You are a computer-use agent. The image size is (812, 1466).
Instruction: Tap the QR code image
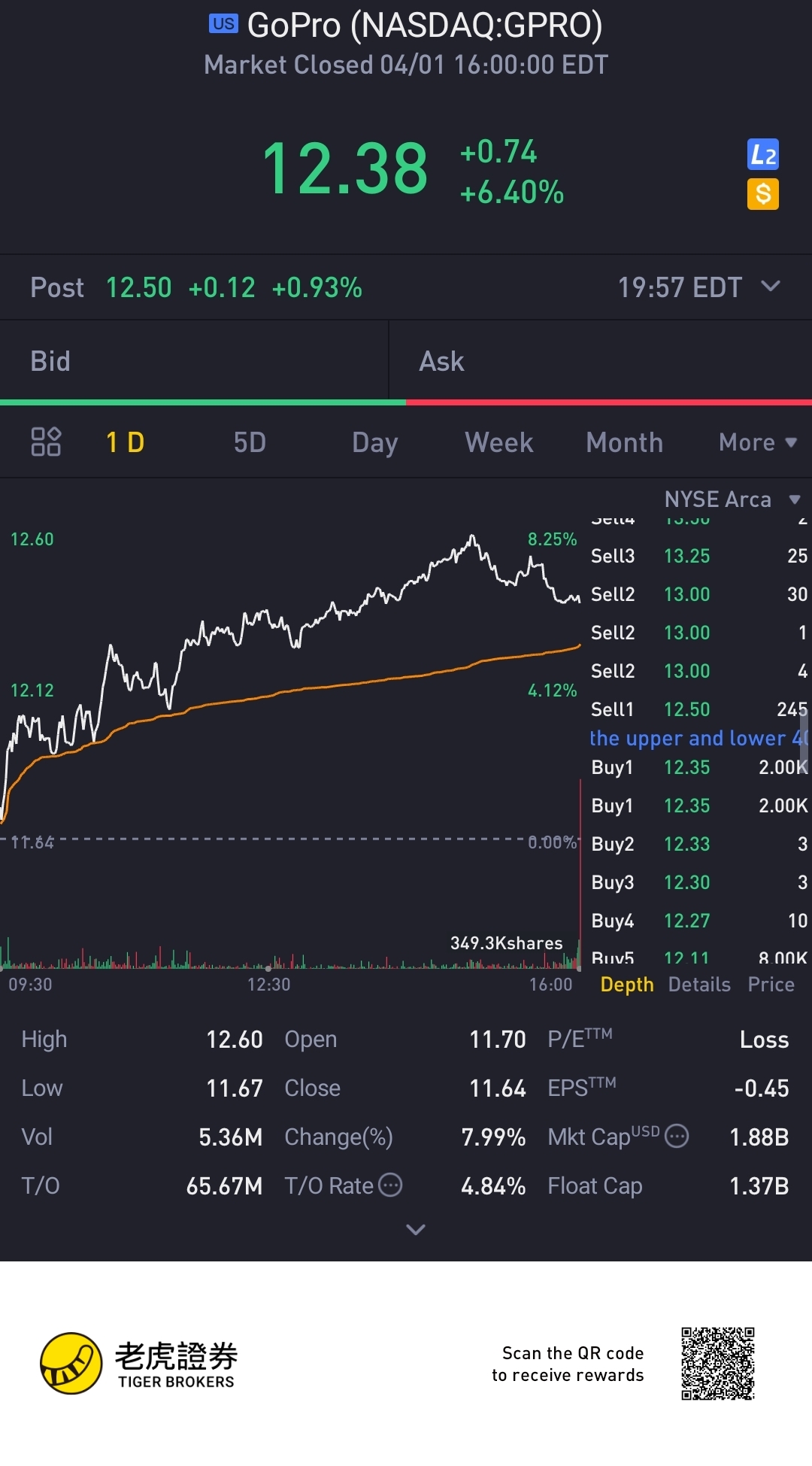(x=718, y=1364)
